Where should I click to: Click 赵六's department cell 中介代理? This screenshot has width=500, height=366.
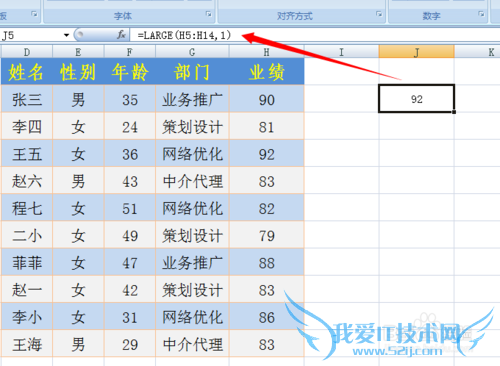point(192,181)
